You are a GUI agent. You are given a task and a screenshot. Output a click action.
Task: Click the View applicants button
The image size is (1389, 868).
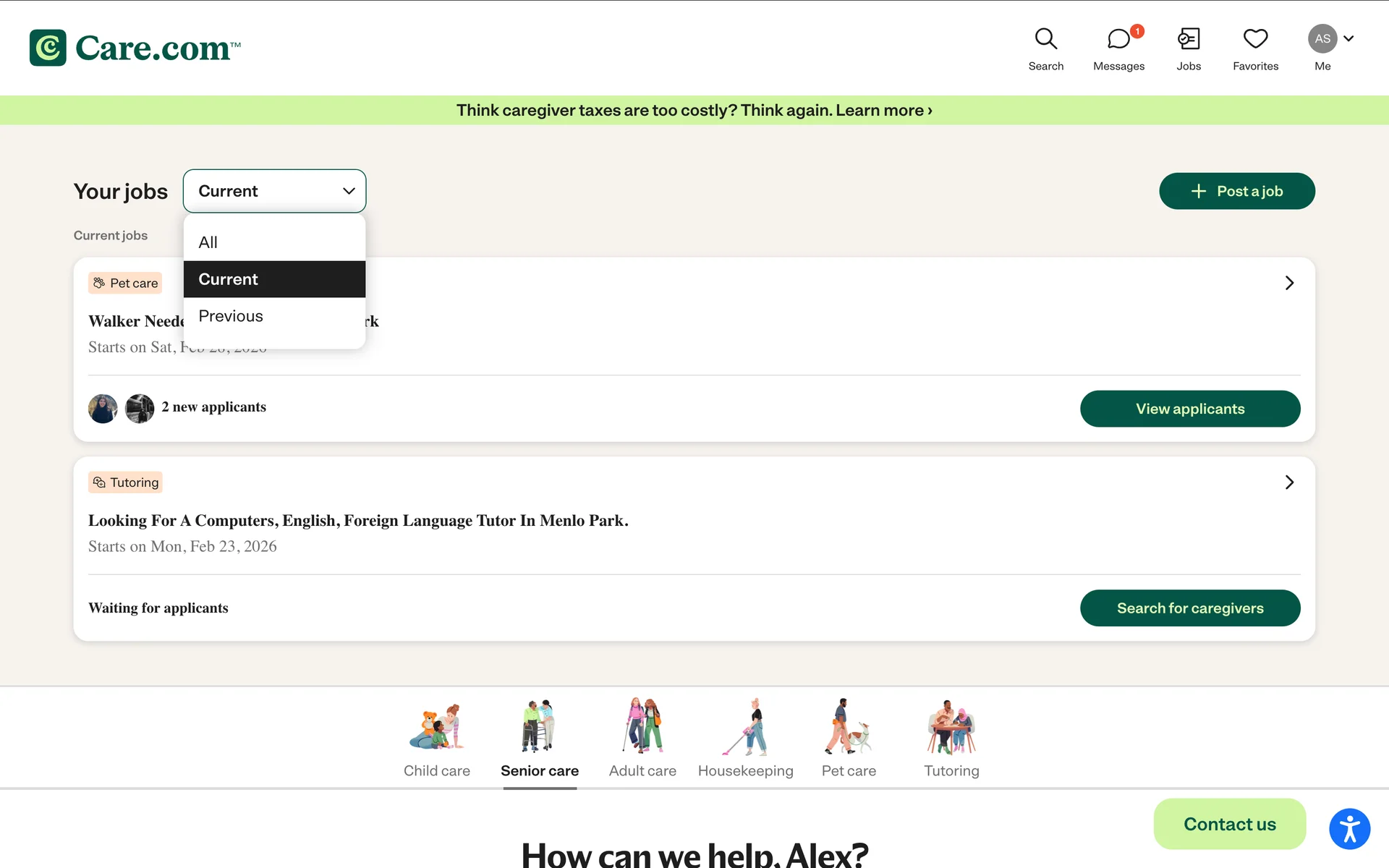(1189, 409)
